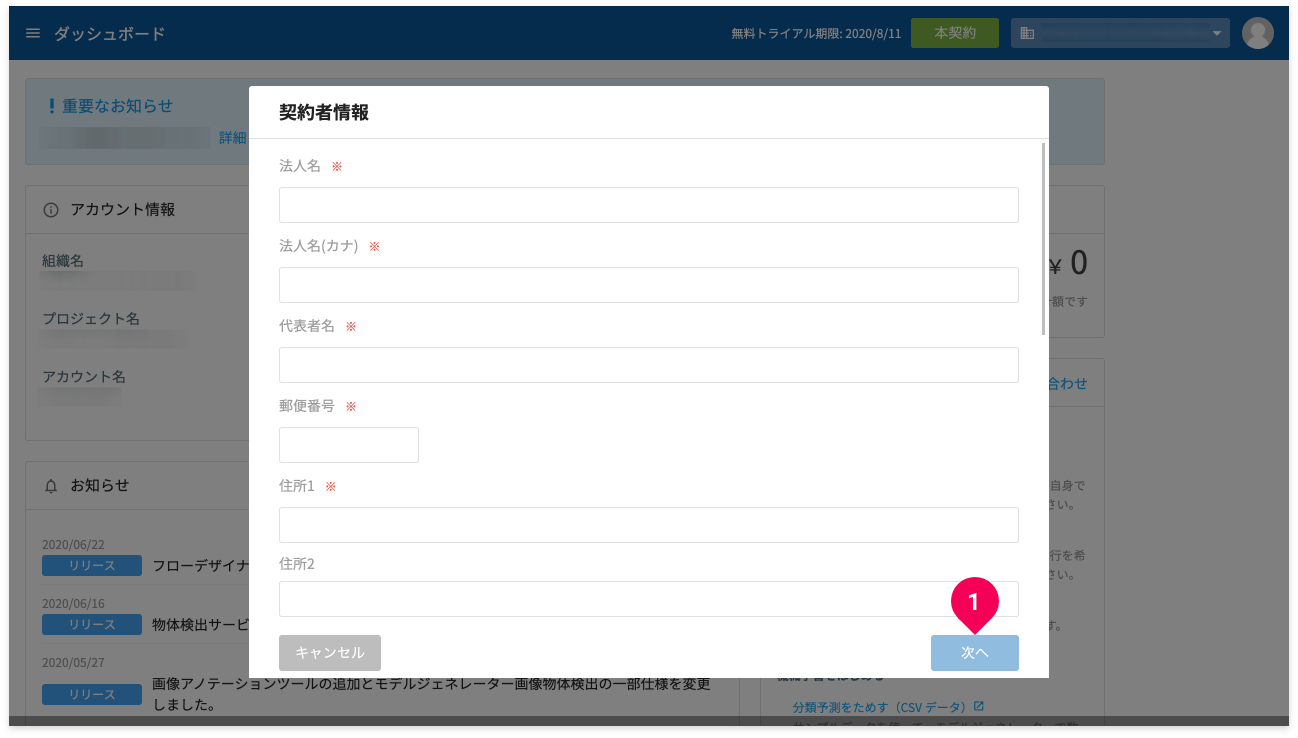Open the hamburger navigation menu

point(33,33)
